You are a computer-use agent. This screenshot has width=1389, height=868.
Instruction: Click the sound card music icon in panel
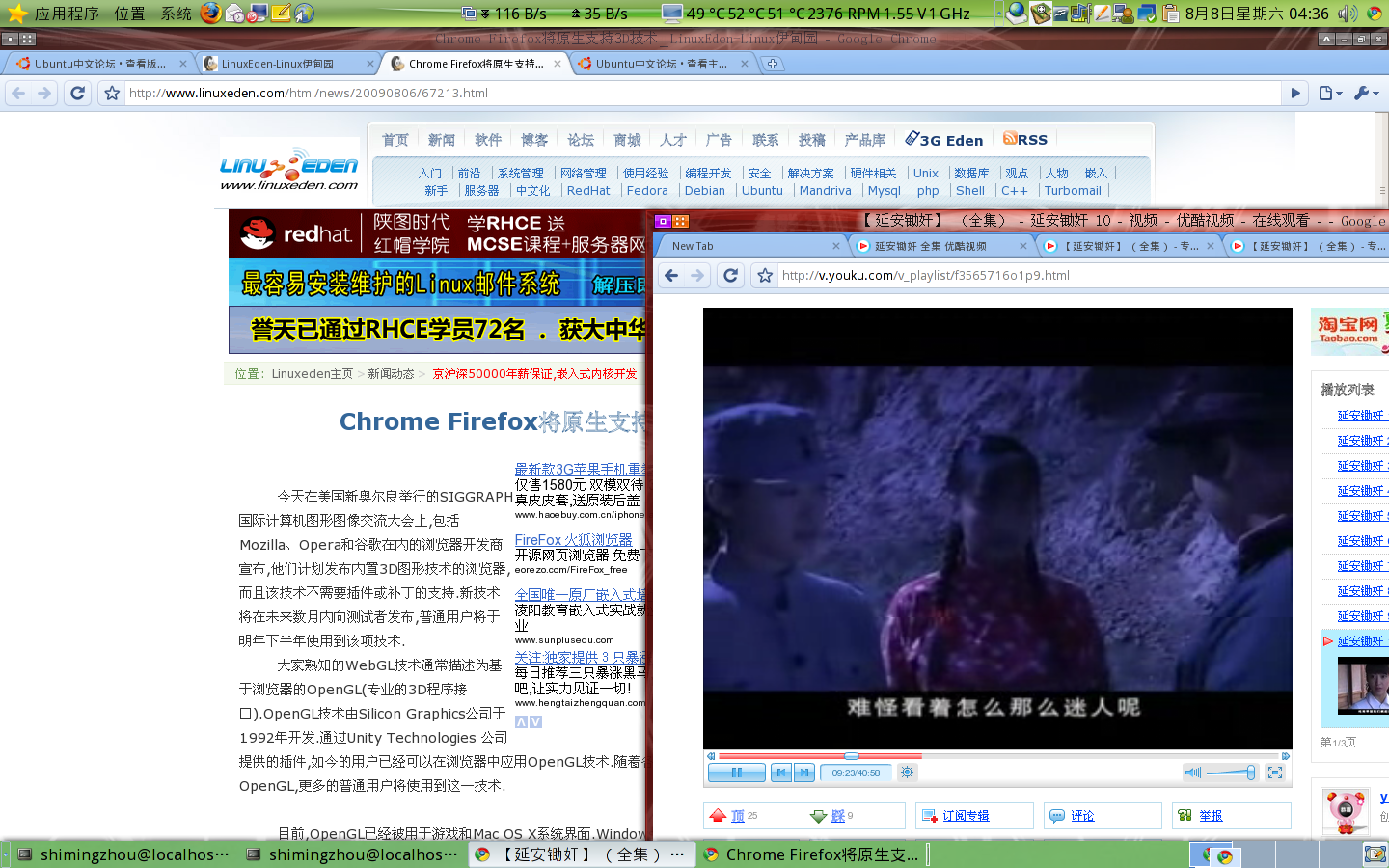pos(1080,14)
